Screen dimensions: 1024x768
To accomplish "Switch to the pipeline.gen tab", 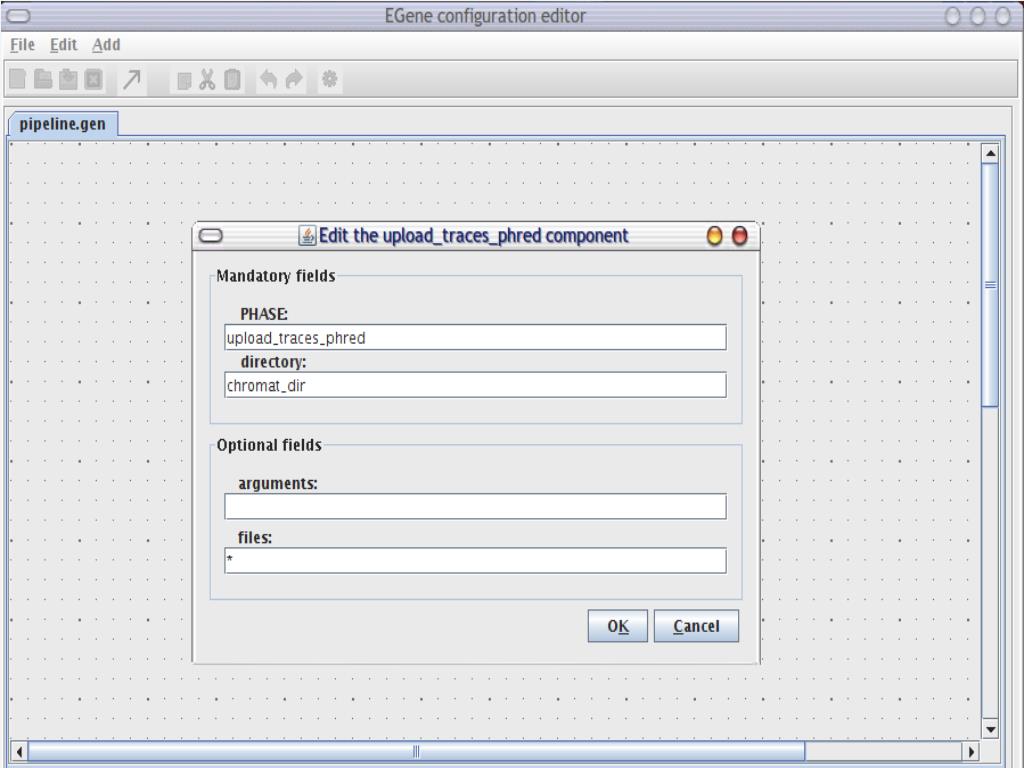I will pyautogui.click(x=63, y=123).
